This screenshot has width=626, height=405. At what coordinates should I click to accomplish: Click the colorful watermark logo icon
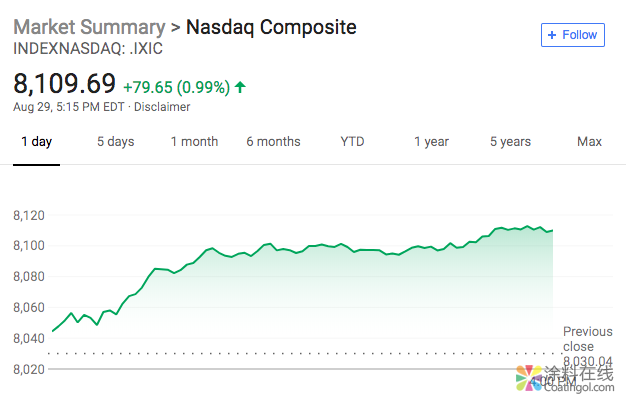[526, 380]
